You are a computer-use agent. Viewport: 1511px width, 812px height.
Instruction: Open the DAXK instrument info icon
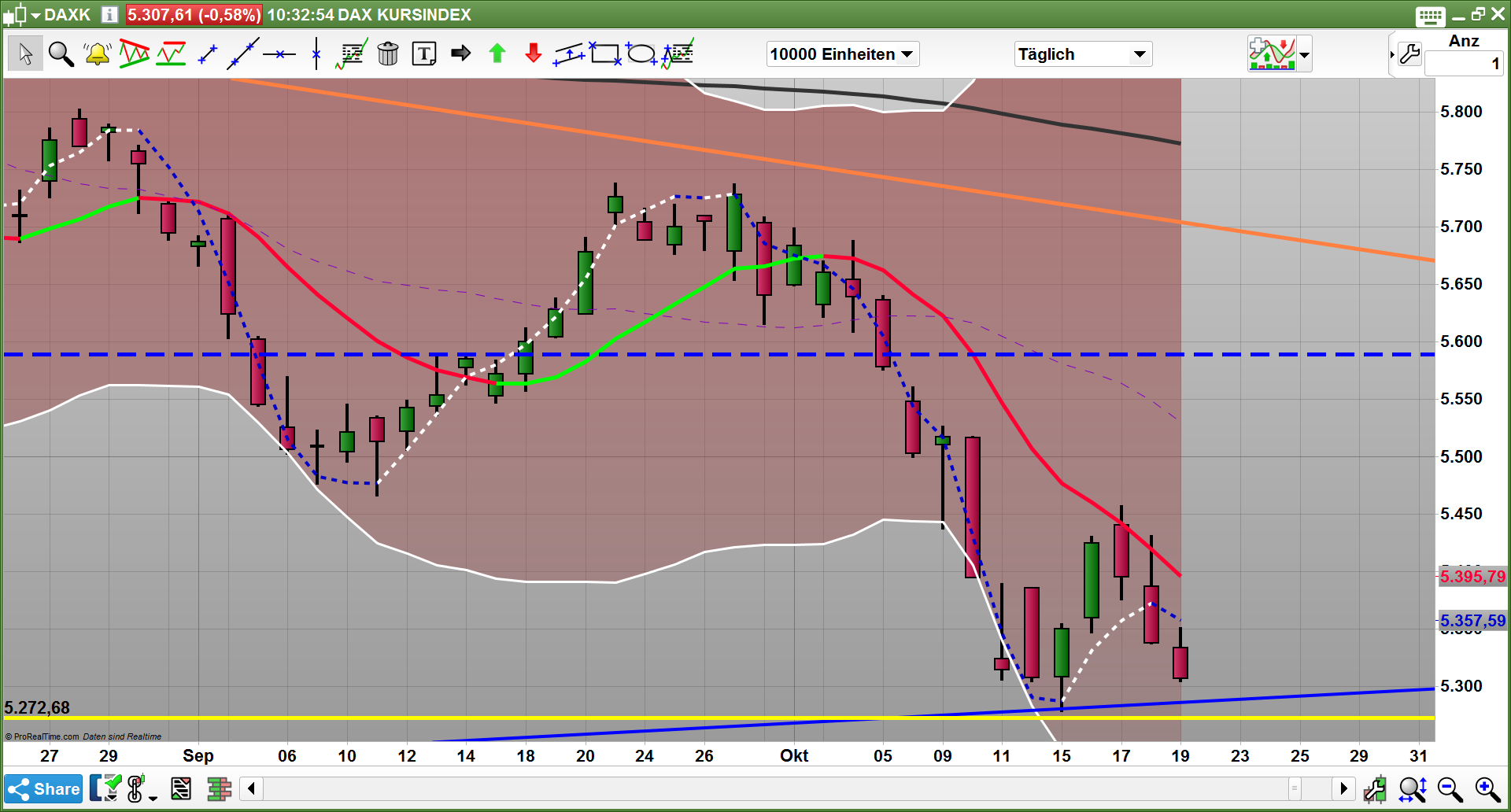tap(110, 14)
